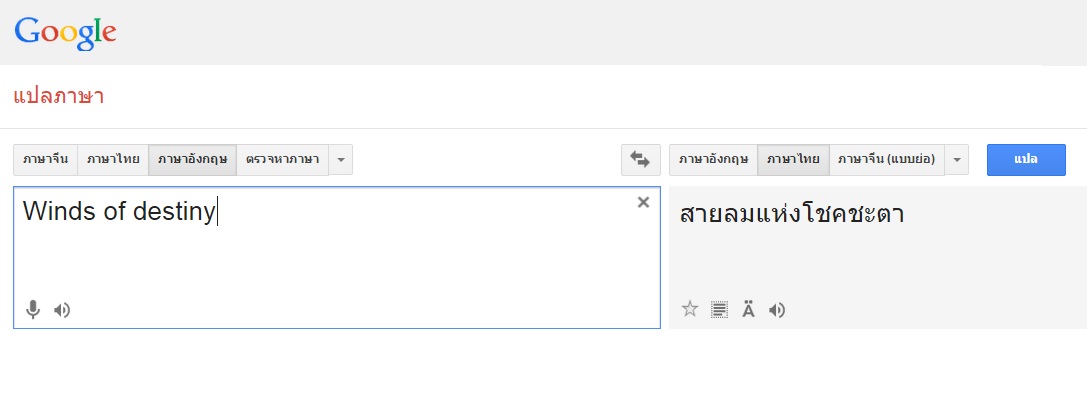The width and height of the screenshot is (1087, 407).
Task: Swap source and target languages
Action: (x=640, y=160)
